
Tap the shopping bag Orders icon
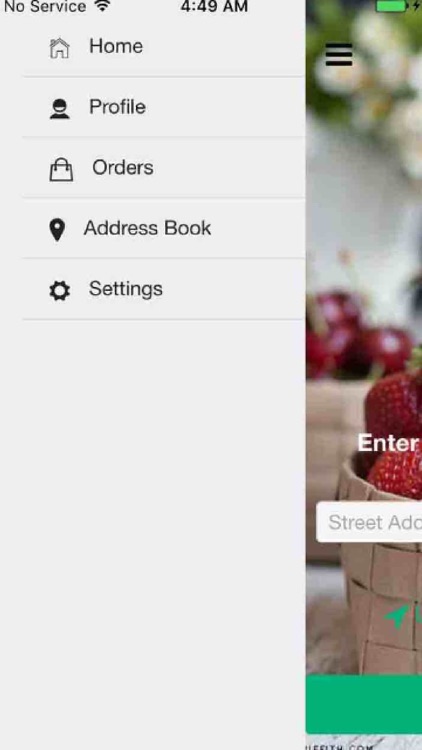[61, 170]
